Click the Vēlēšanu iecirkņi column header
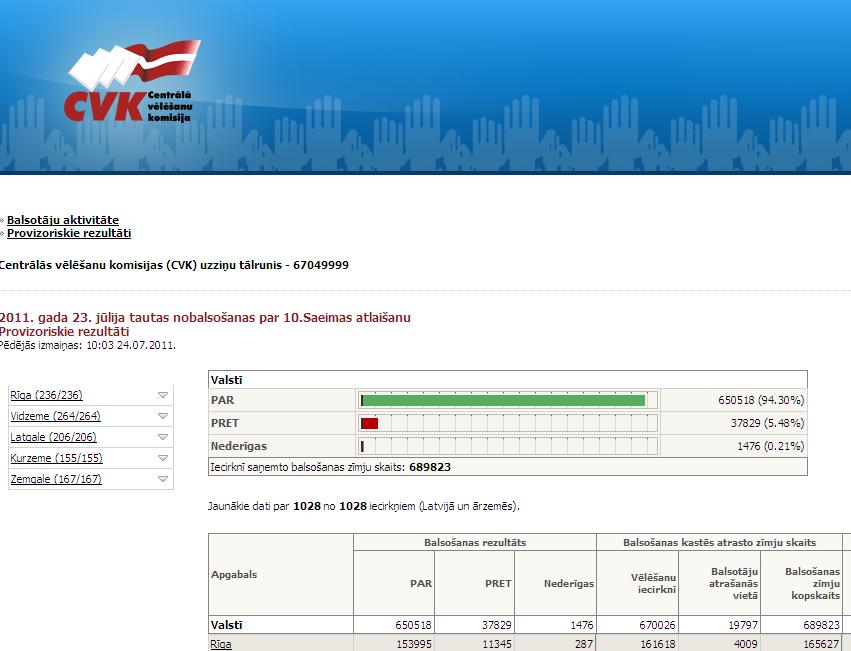This screenshot has width=851, height=651. (654, 583)
